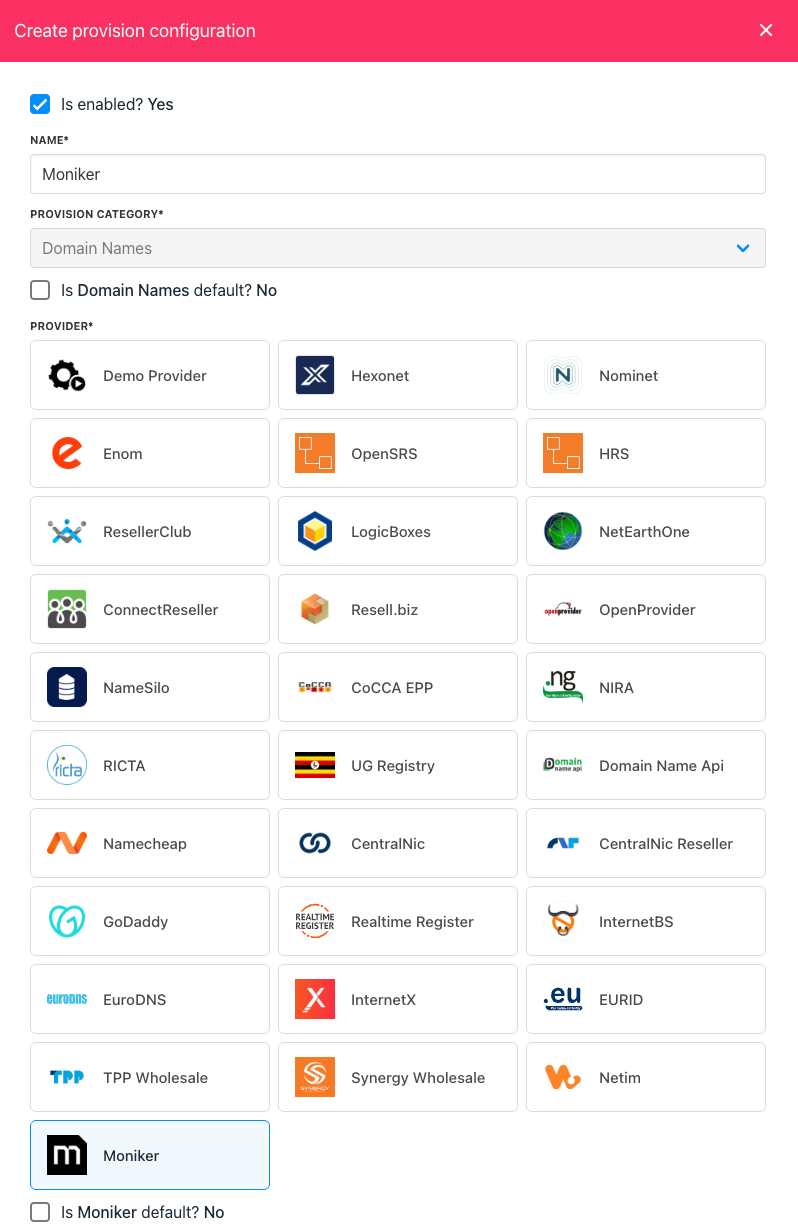This screenshot has width=798, height=1229.
Task: Uncheck the Is enabled checkbox
Action: [40, 104]
